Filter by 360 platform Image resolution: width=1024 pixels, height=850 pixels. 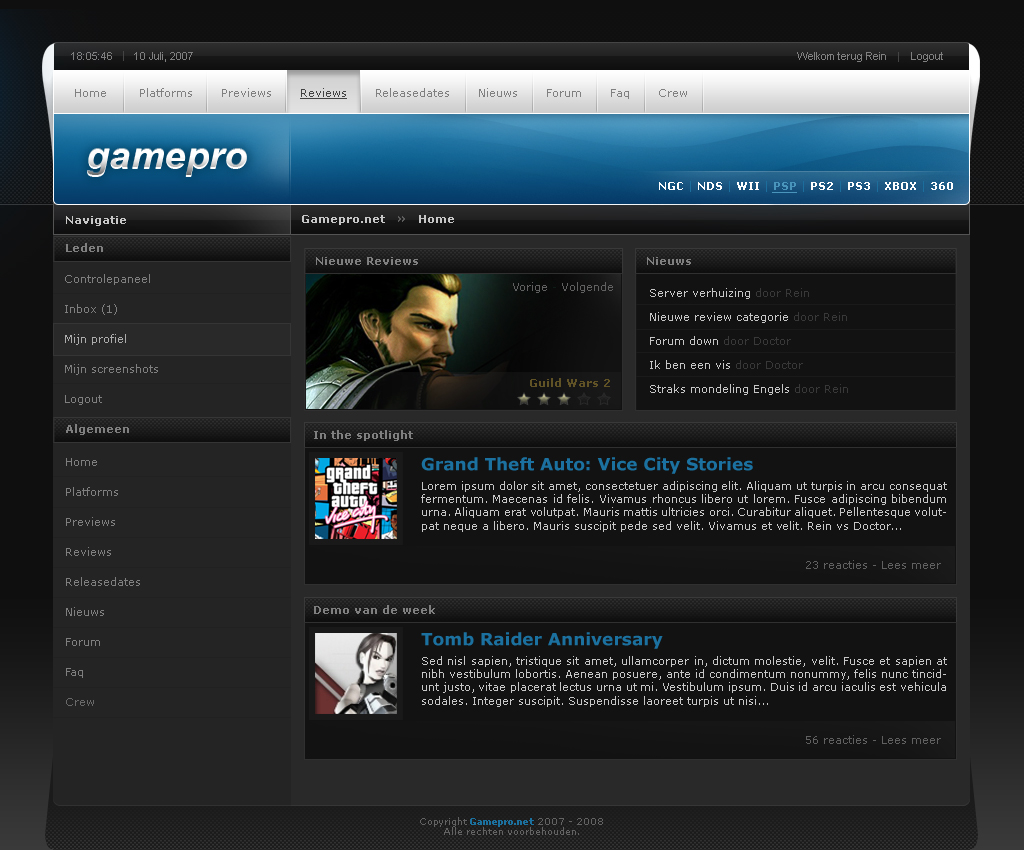(x=942, y=186)
